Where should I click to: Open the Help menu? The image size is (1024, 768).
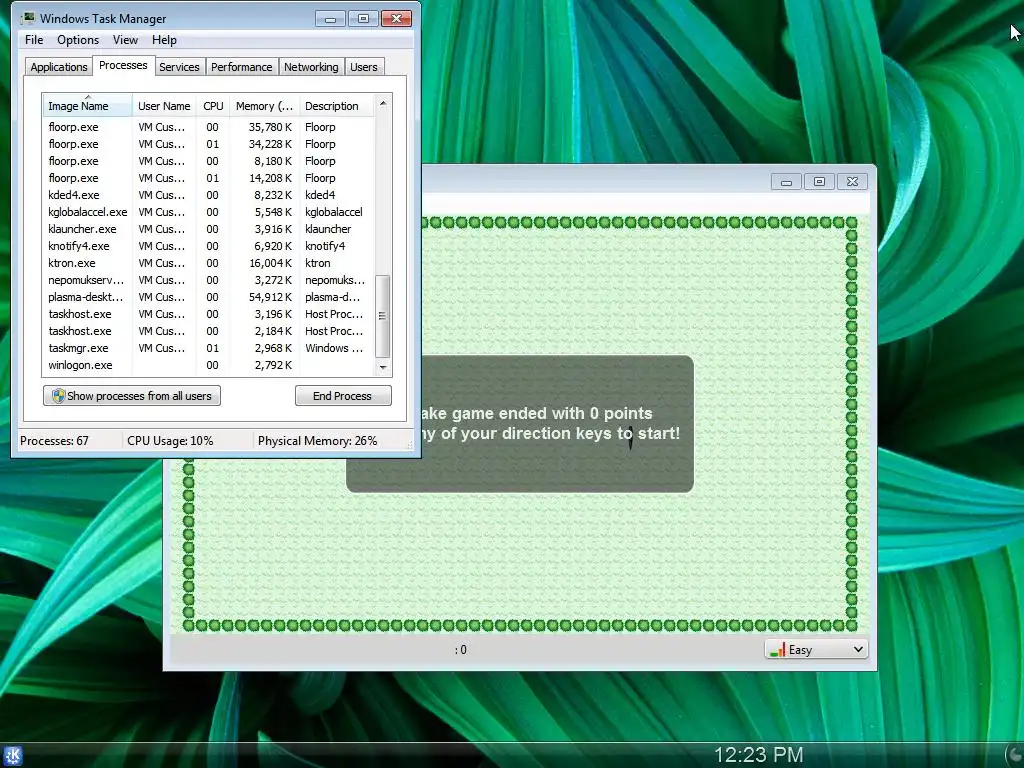[164, 40]
